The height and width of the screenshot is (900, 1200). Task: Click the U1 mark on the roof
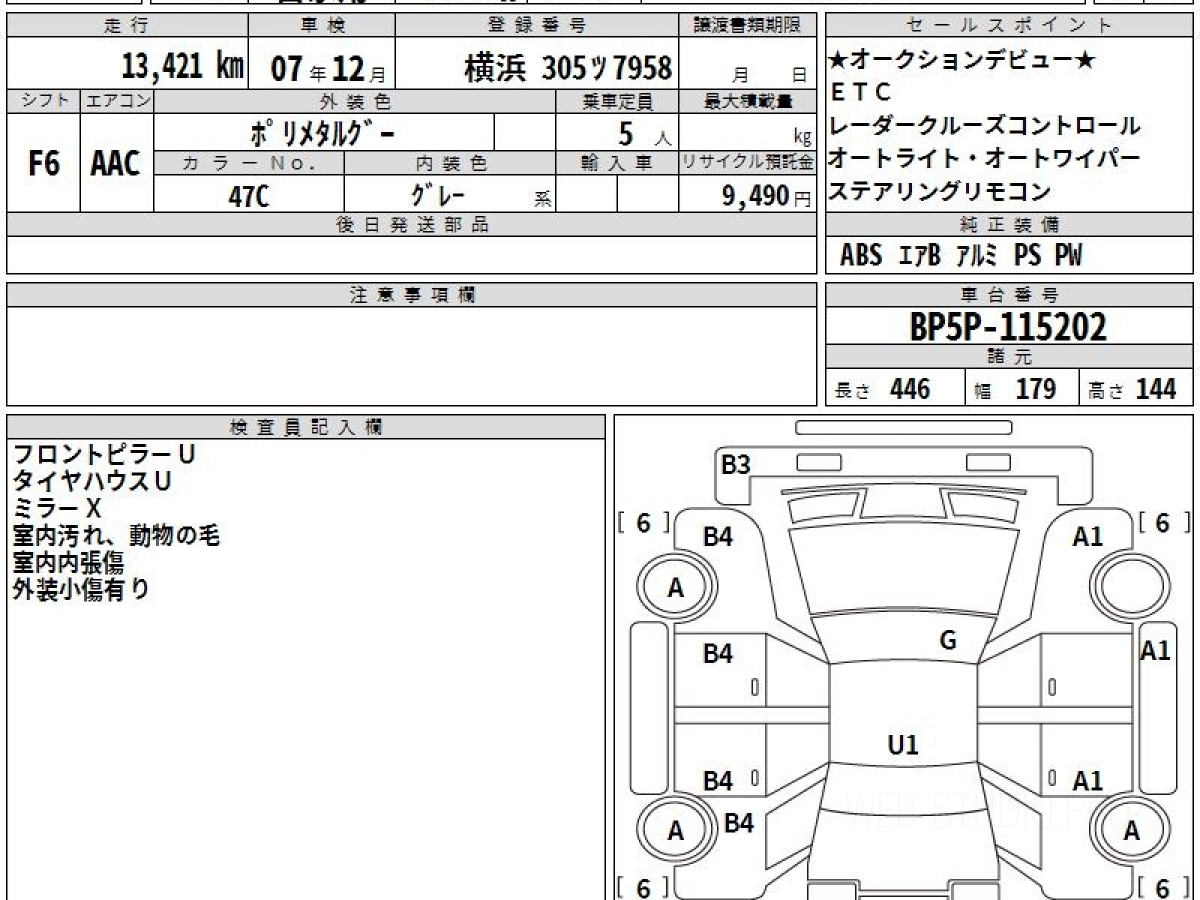pos(903,744)
